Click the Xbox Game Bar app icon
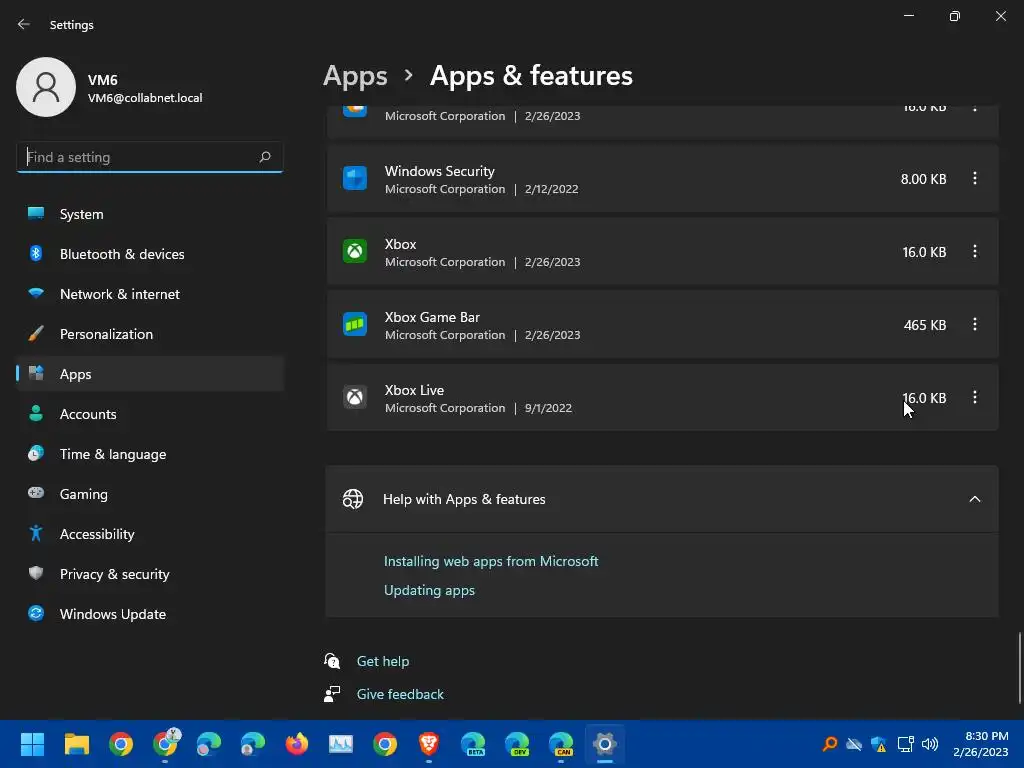The height and width of the screenshot is (768, 1024). click(x=355, y=324)
